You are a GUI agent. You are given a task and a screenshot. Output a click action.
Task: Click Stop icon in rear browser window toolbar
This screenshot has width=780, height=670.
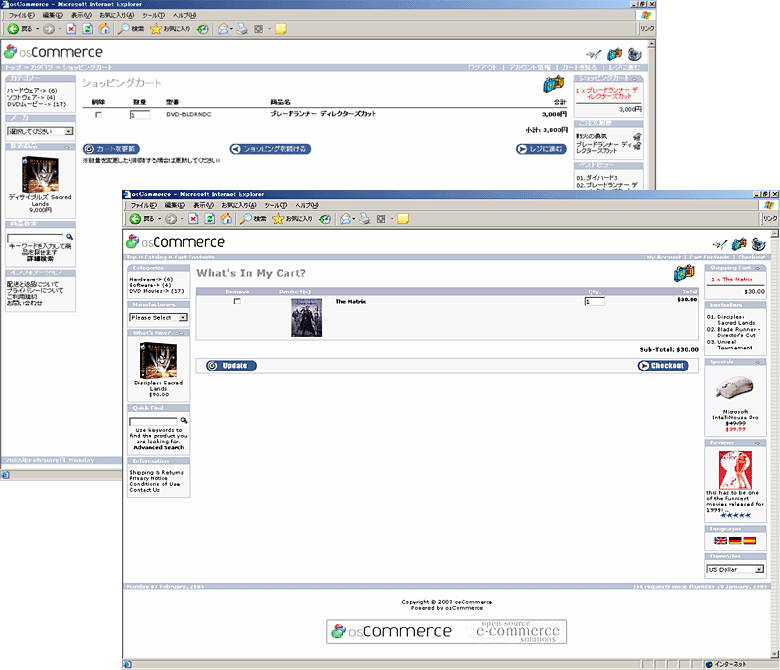point(71,29)
